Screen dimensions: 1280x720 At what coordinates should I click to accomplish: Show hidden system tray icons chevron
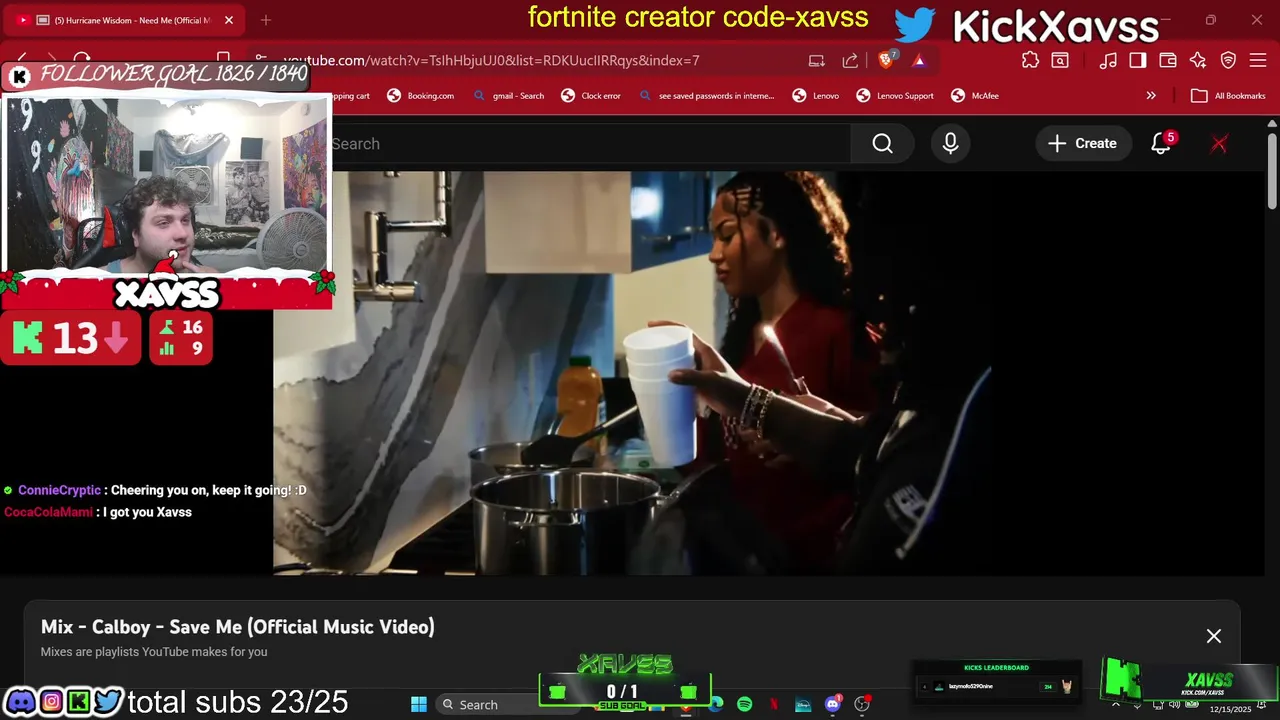(1116, 704)
